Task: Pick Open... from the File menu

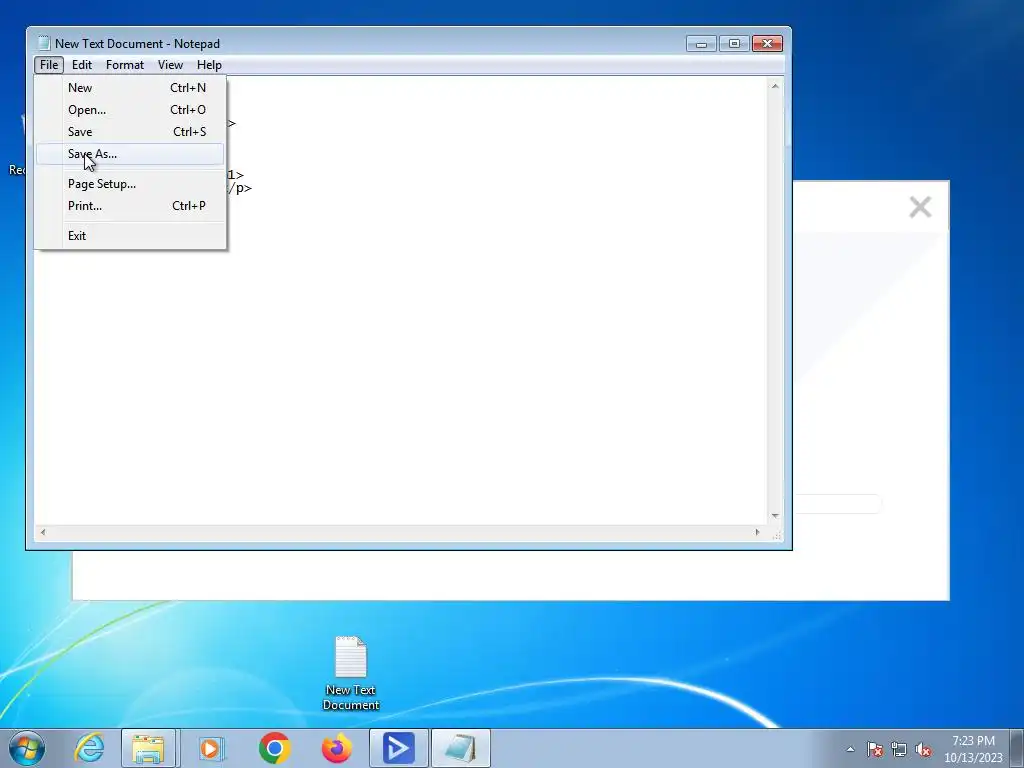Action: pyautogui.click(x=129, y=110)
